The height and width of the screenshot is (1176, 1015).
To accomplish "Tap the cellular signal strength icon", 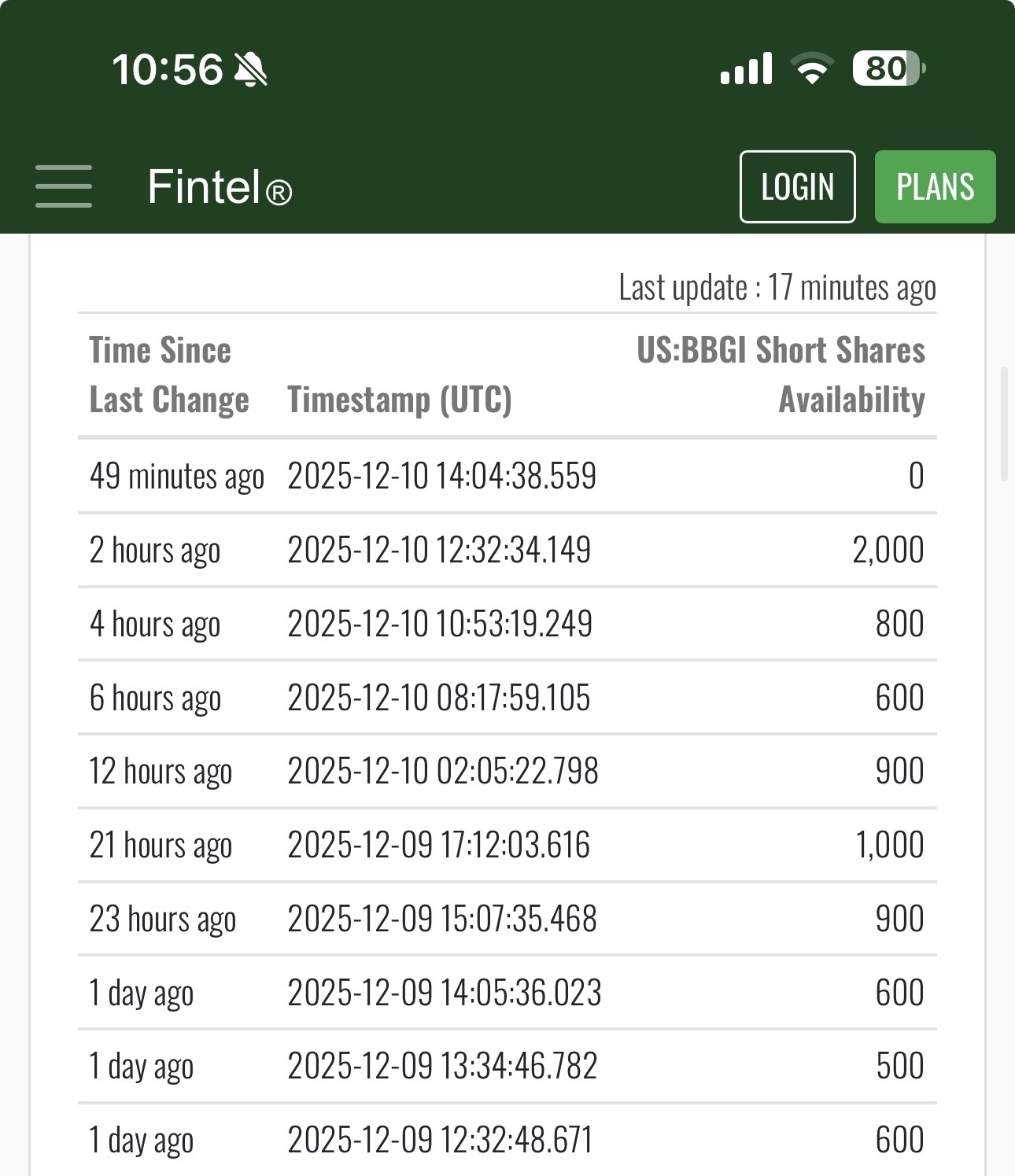I will tap(746, 68).
